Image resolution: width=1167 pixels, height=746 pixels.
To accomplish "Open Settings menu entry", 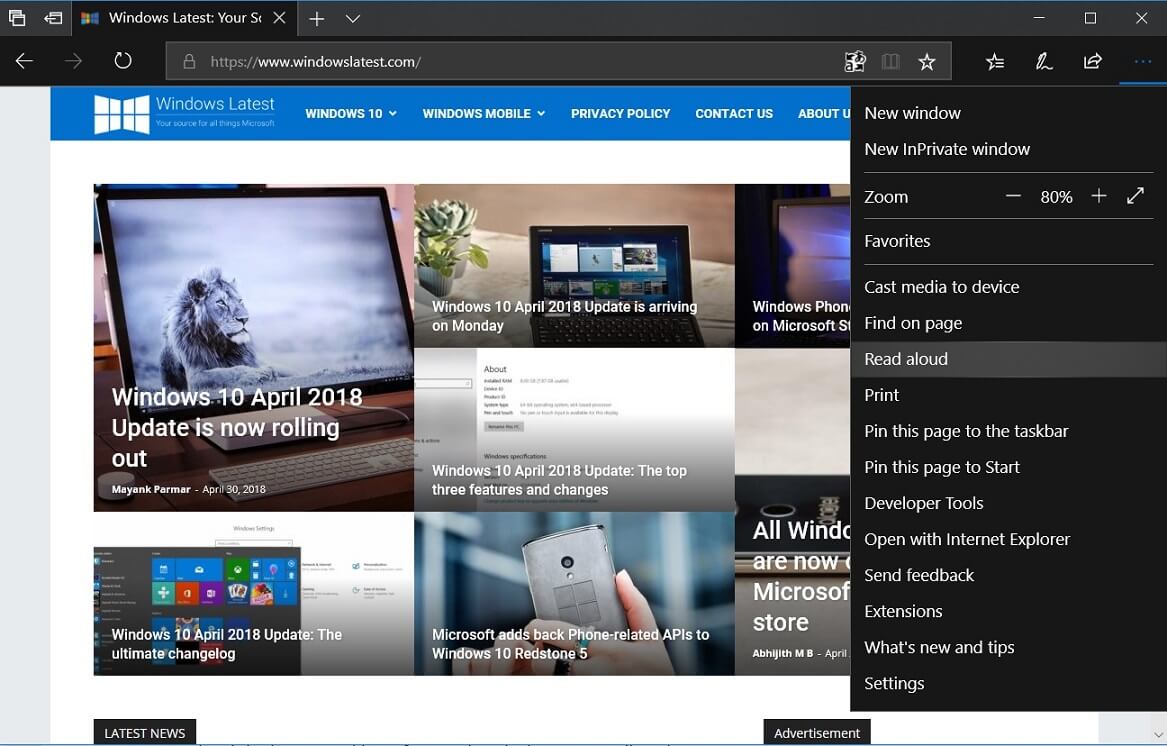I will [x=1008, y=683].
